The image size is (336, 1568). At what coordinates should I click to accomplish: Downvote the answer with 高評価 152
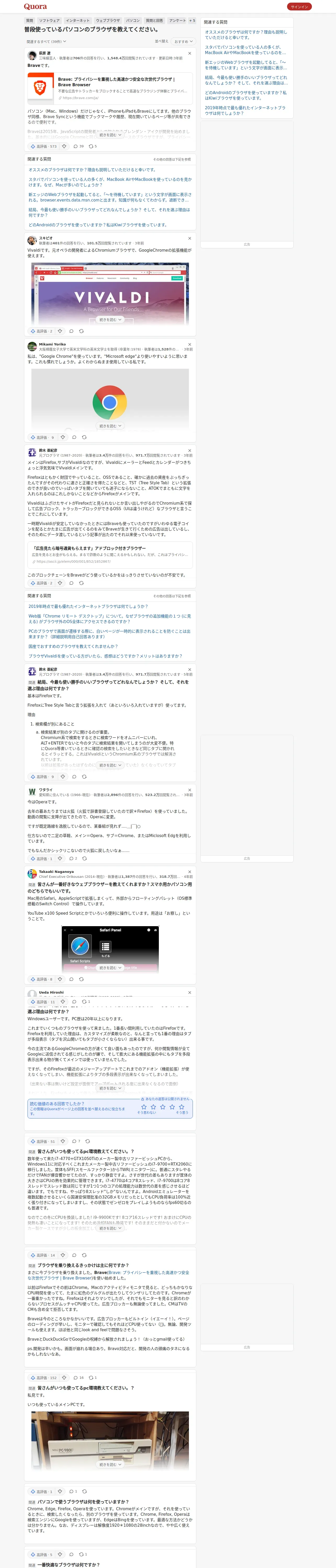(64, 1377)
